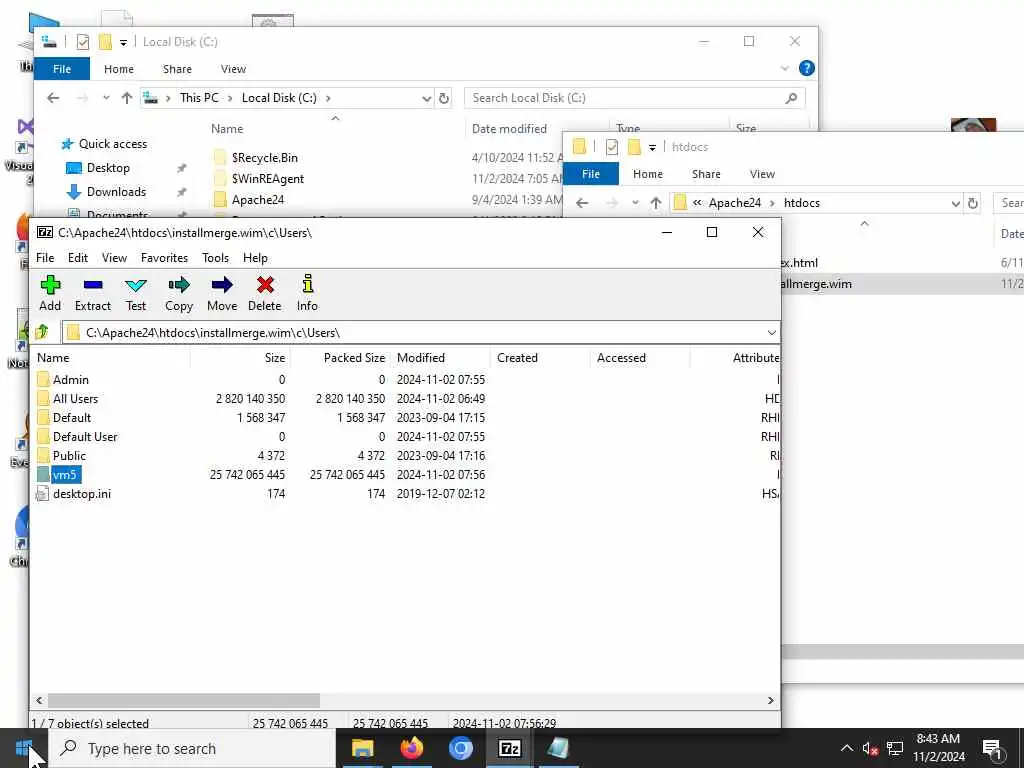Screen dimensions: 1024x768
Task: Run the Test tool in 7-Zip
Action: [x=136, y=285]
